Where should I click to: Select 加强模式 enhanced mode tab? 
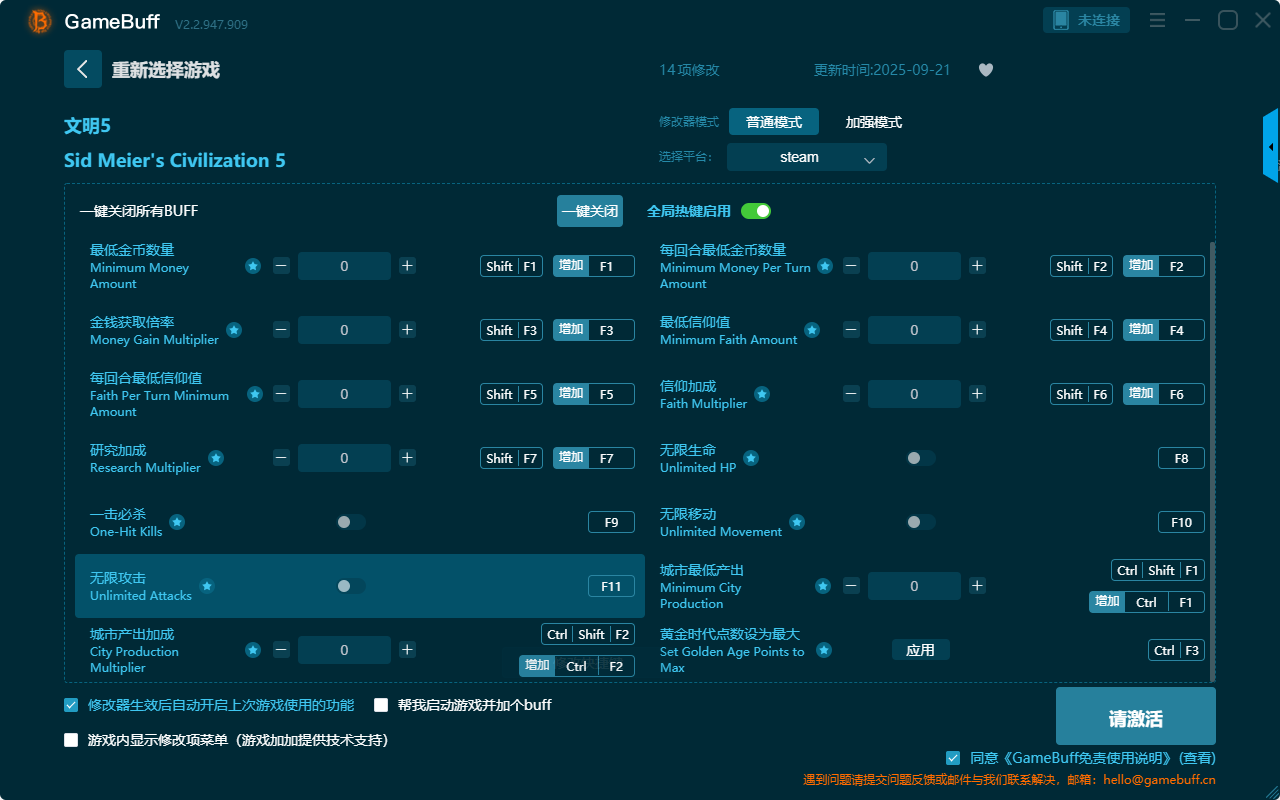pyautogui.click(x=874, y=122)
